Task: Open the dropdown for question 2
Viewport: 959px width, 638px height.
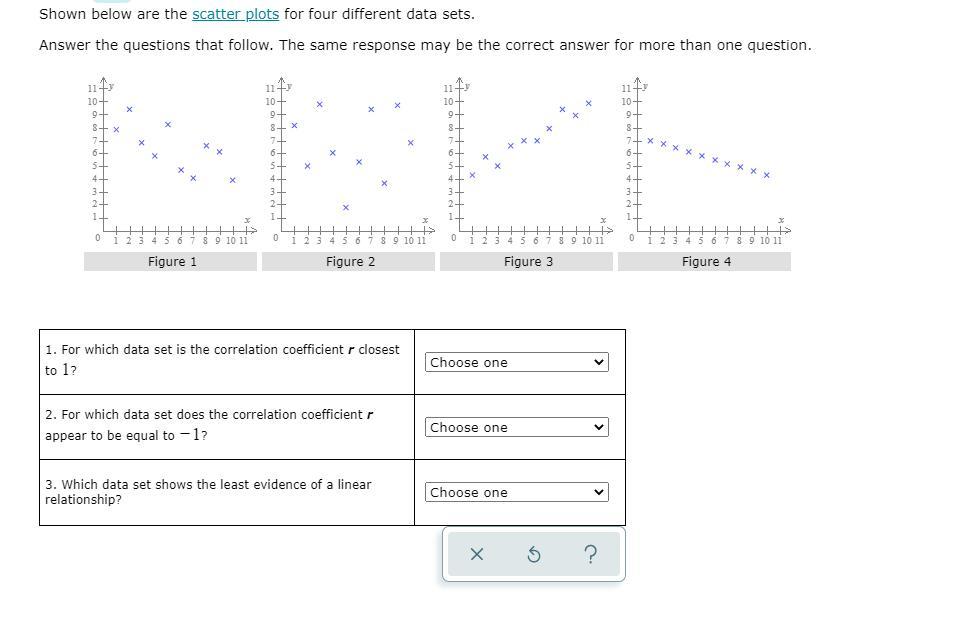Action: click(x=517, y=427)
